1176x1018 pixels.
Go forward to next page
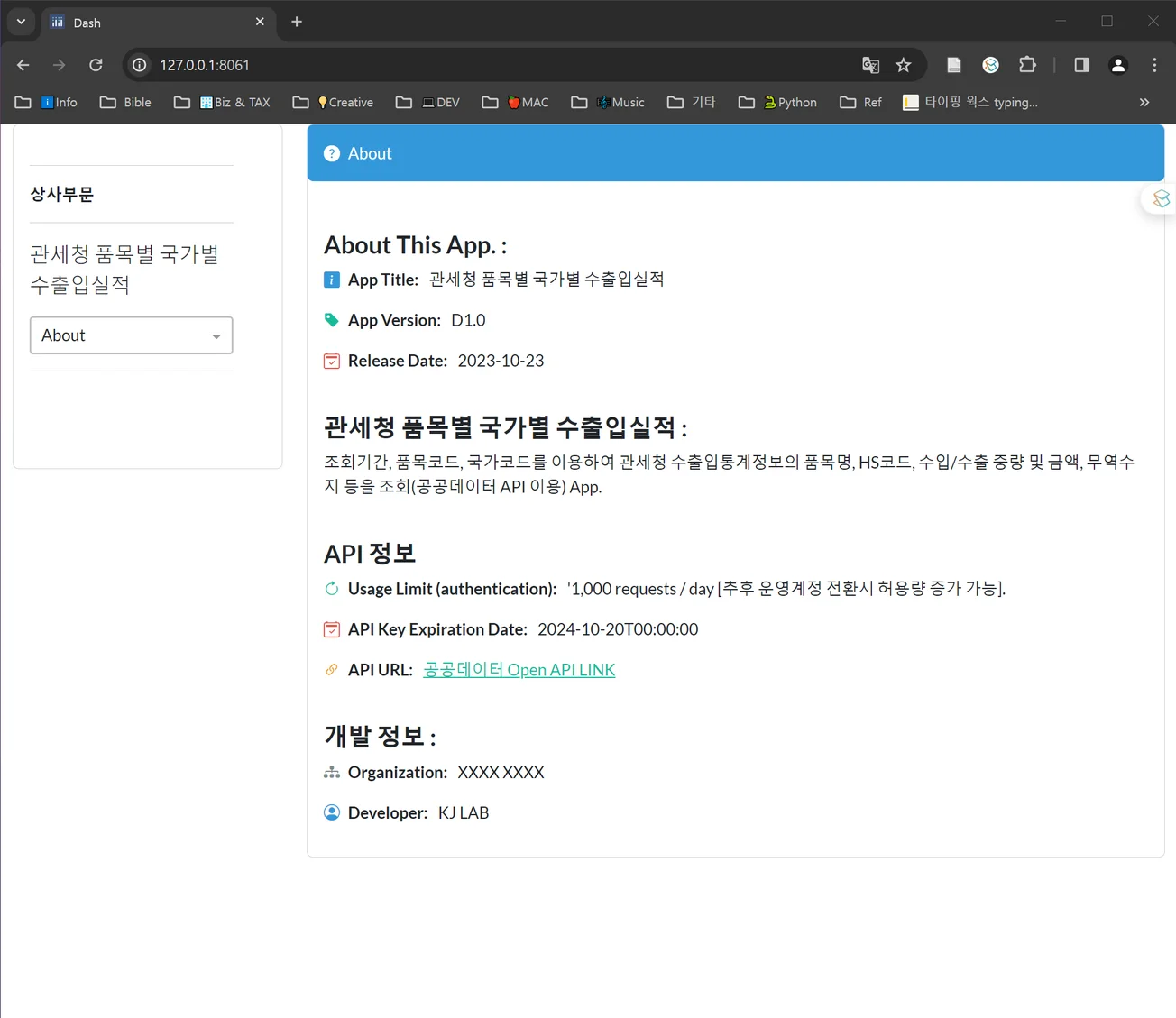[x=59, y=65]
